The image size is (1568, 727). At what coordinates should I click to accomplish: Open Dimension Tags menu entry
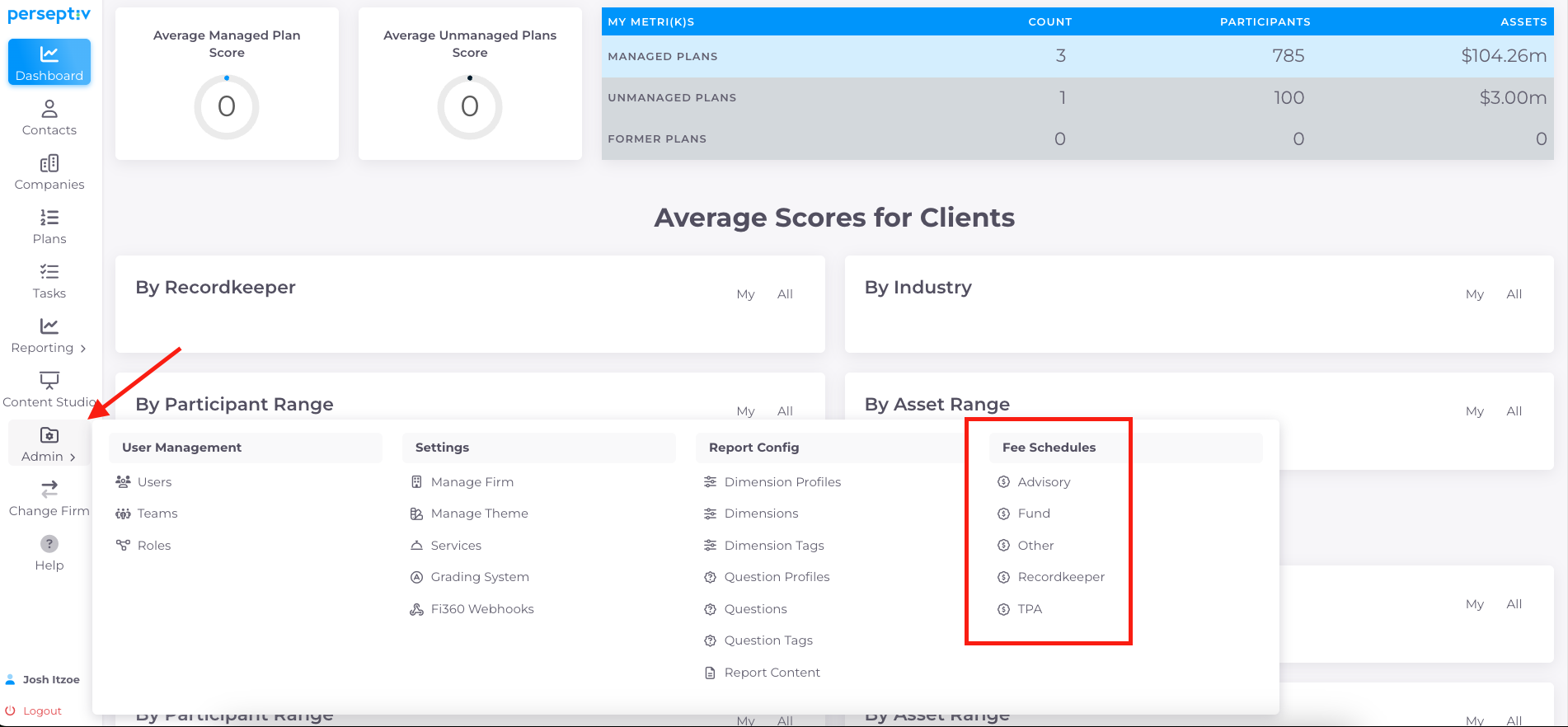click(774, 546)
